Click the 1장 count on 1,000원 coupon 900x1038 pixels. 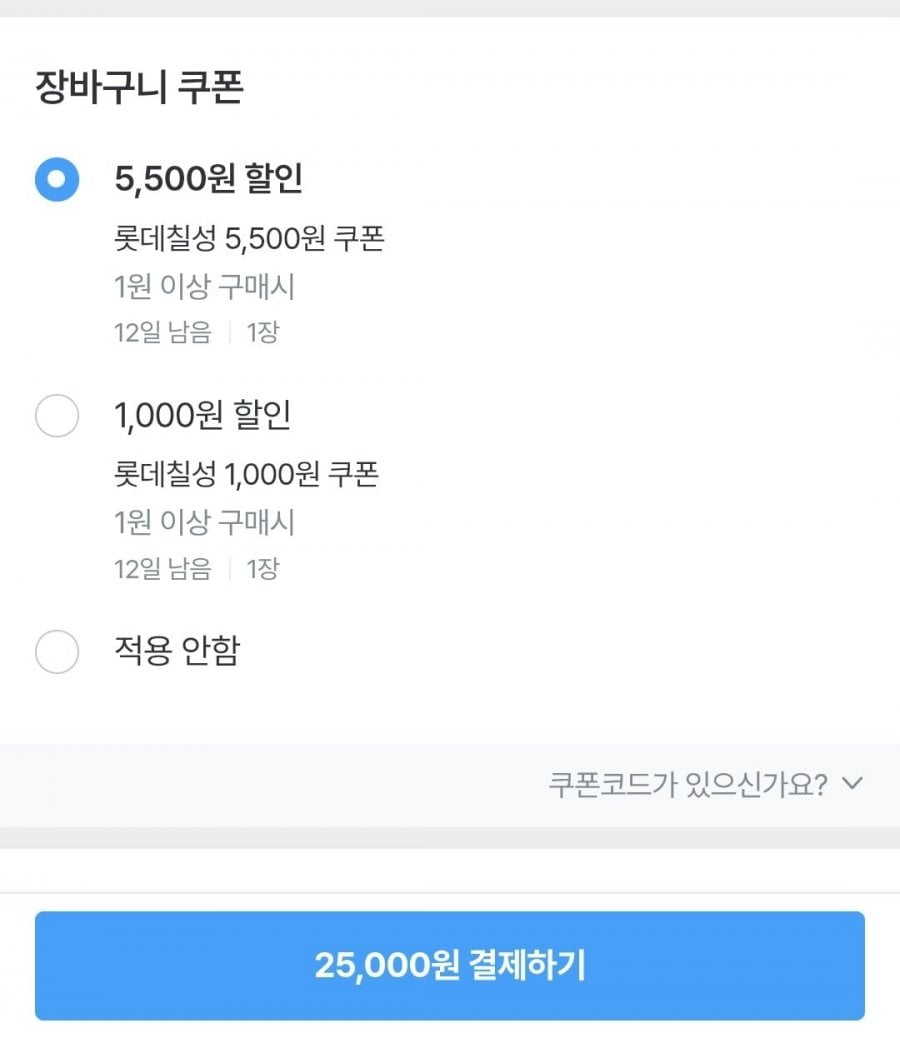[x=262, y=569]
